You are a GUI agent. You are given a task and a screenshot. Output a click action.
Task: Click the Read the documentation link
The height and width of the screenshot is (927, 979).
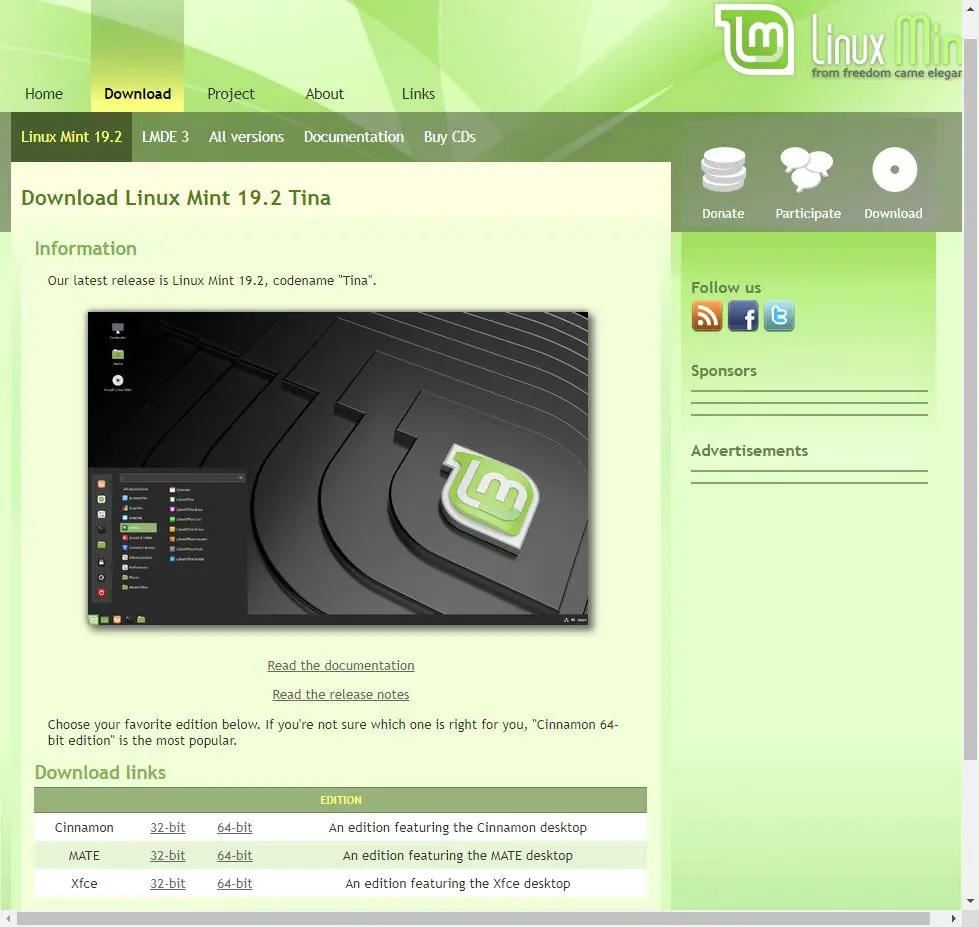click(341, 665)
